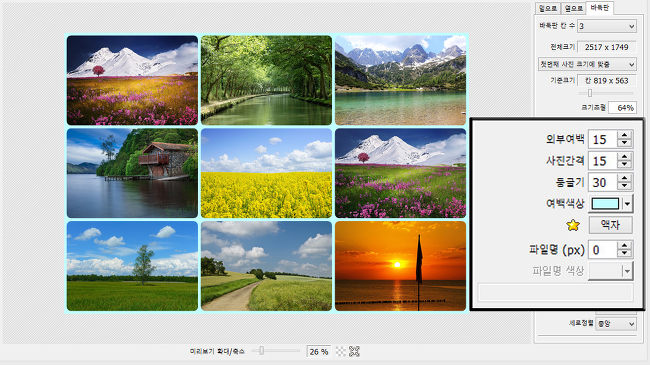650x365 pixels.
Task: Switch to the 밑으로 tab
Action: pyautogui.click(x=548, y=8)
